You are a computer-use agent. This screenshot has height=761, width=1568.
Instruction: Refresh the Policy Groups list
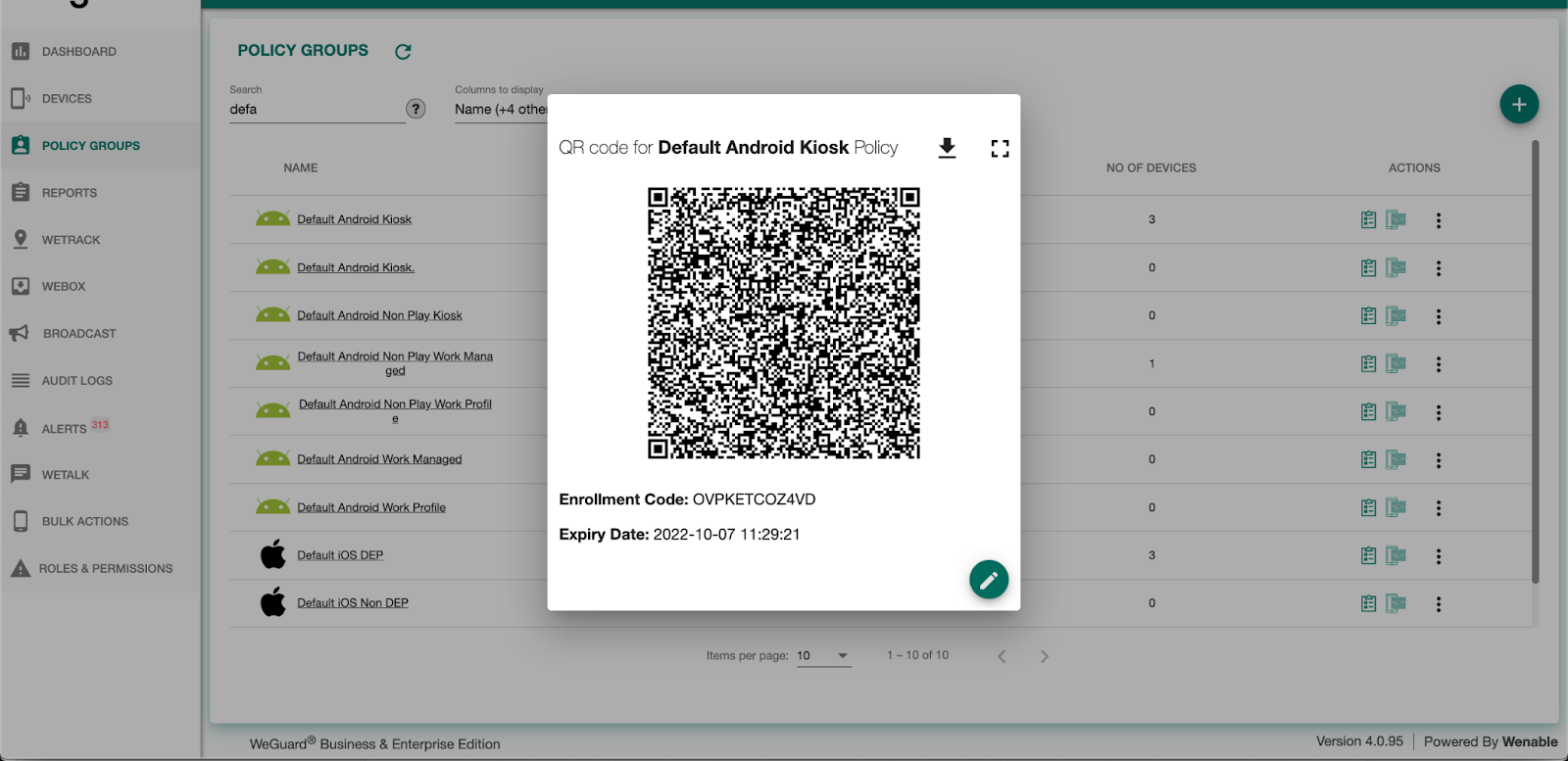tap(403, 52)
